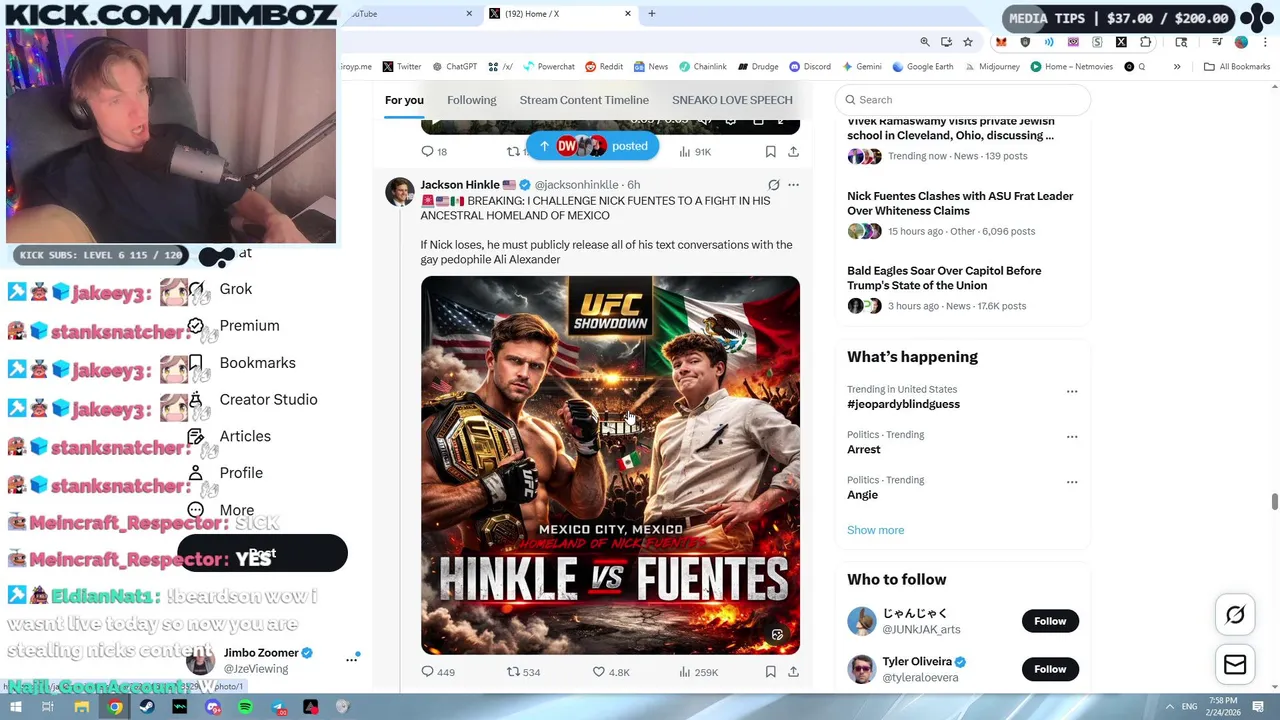The height and width of the screenshot is (720, 1280).
Task: Open a new browser tab
Action: pyautogui.click(x=652, y=14)
